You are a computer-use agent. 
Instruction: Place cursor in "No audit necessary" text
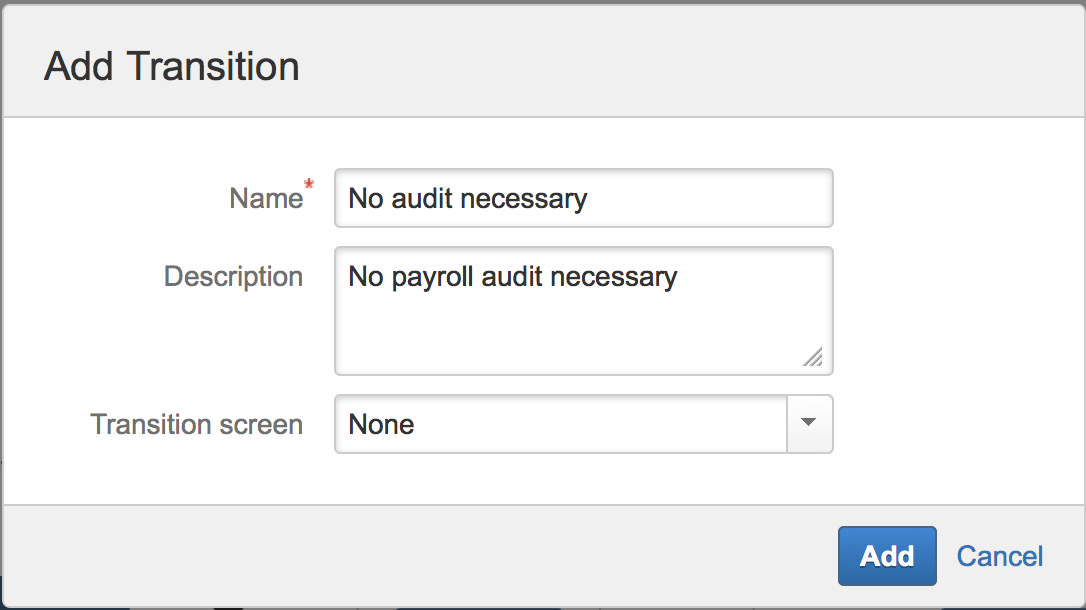467,198
